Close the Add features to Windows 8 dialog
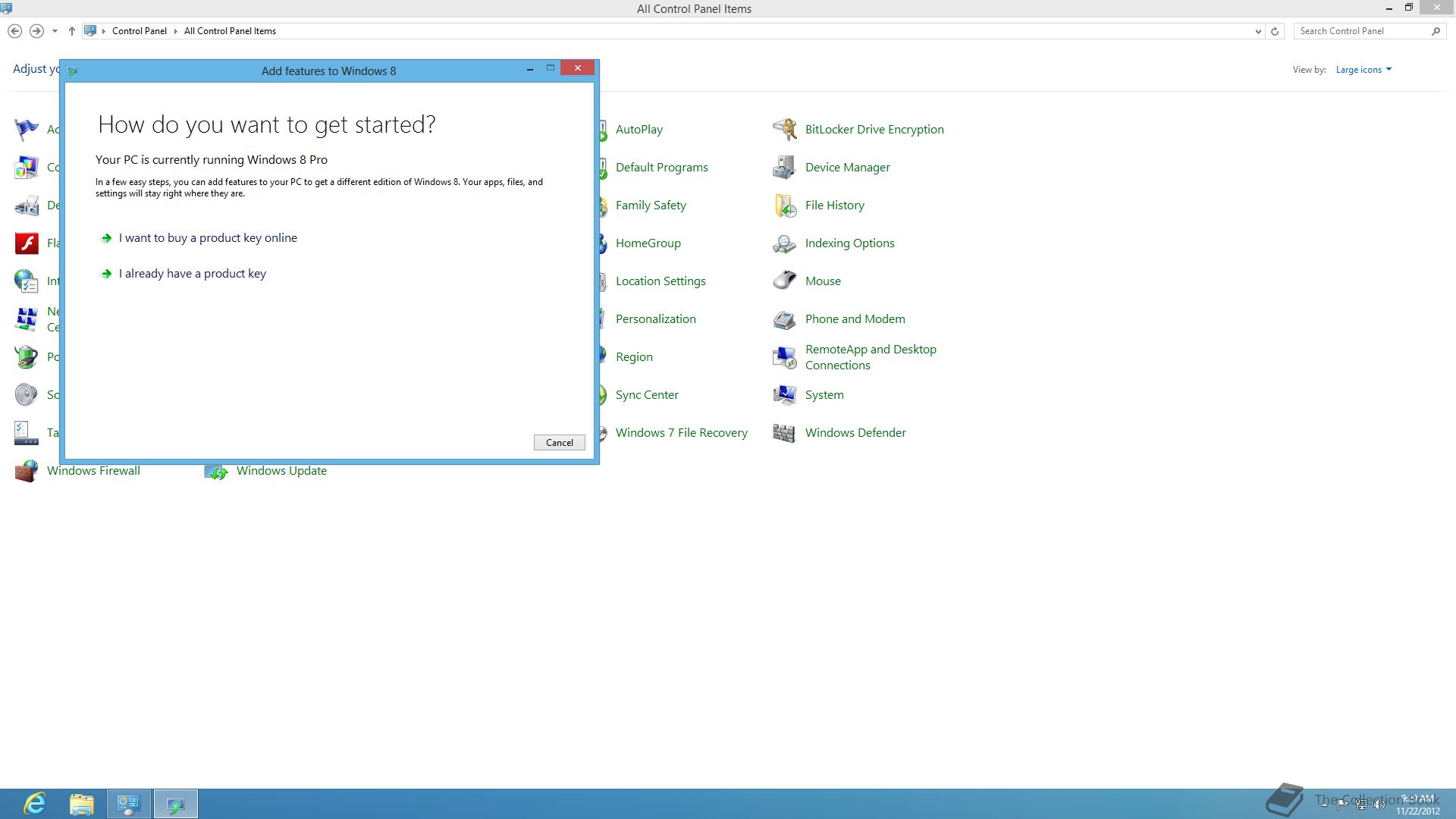The width and height of the screenshot is (1456, 819). coord(578,68)
